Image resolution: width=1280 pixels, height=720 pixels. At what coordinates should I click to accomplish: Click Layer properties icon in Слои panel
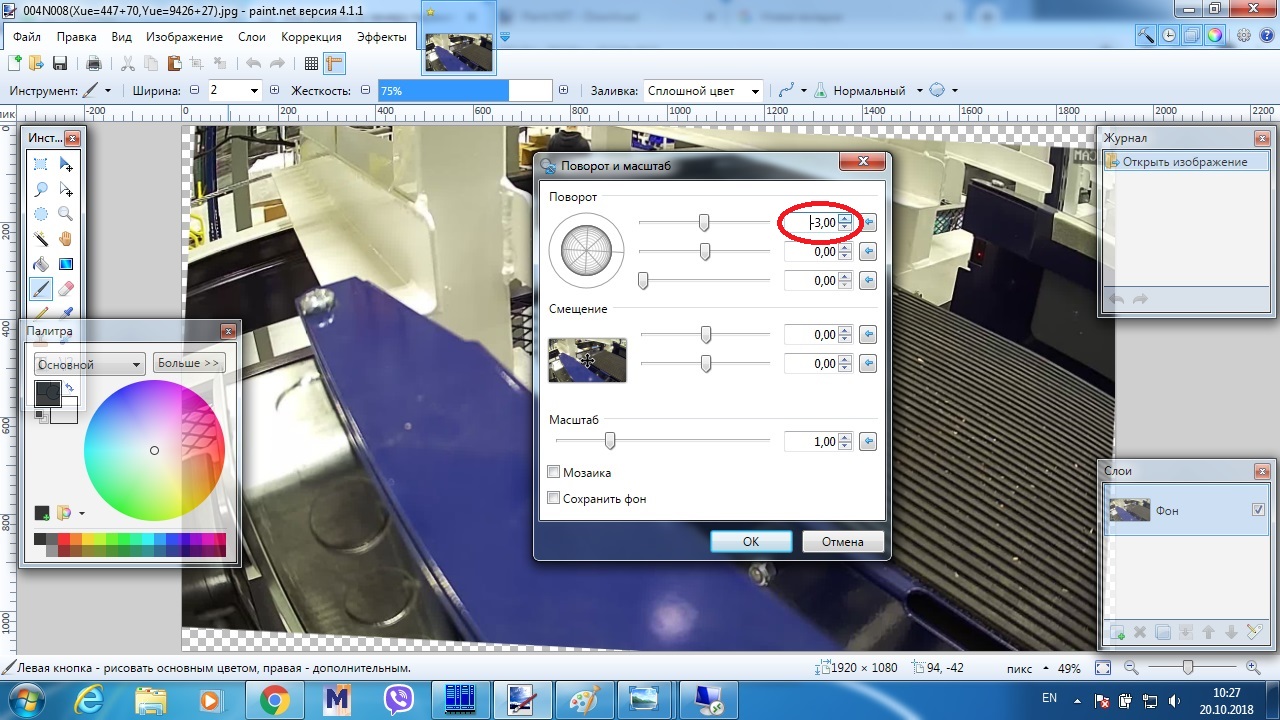[1253, 632]
